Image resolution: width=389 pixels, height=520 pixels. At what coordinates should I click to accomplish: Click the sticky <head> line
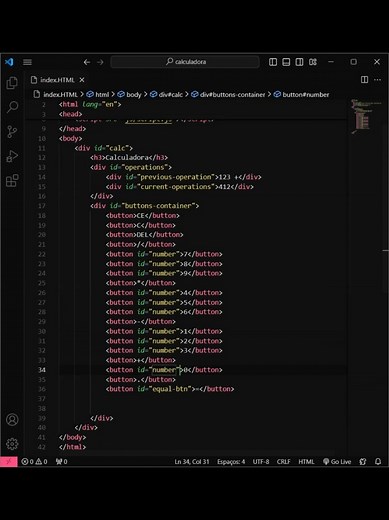click(x=70, y=114)
